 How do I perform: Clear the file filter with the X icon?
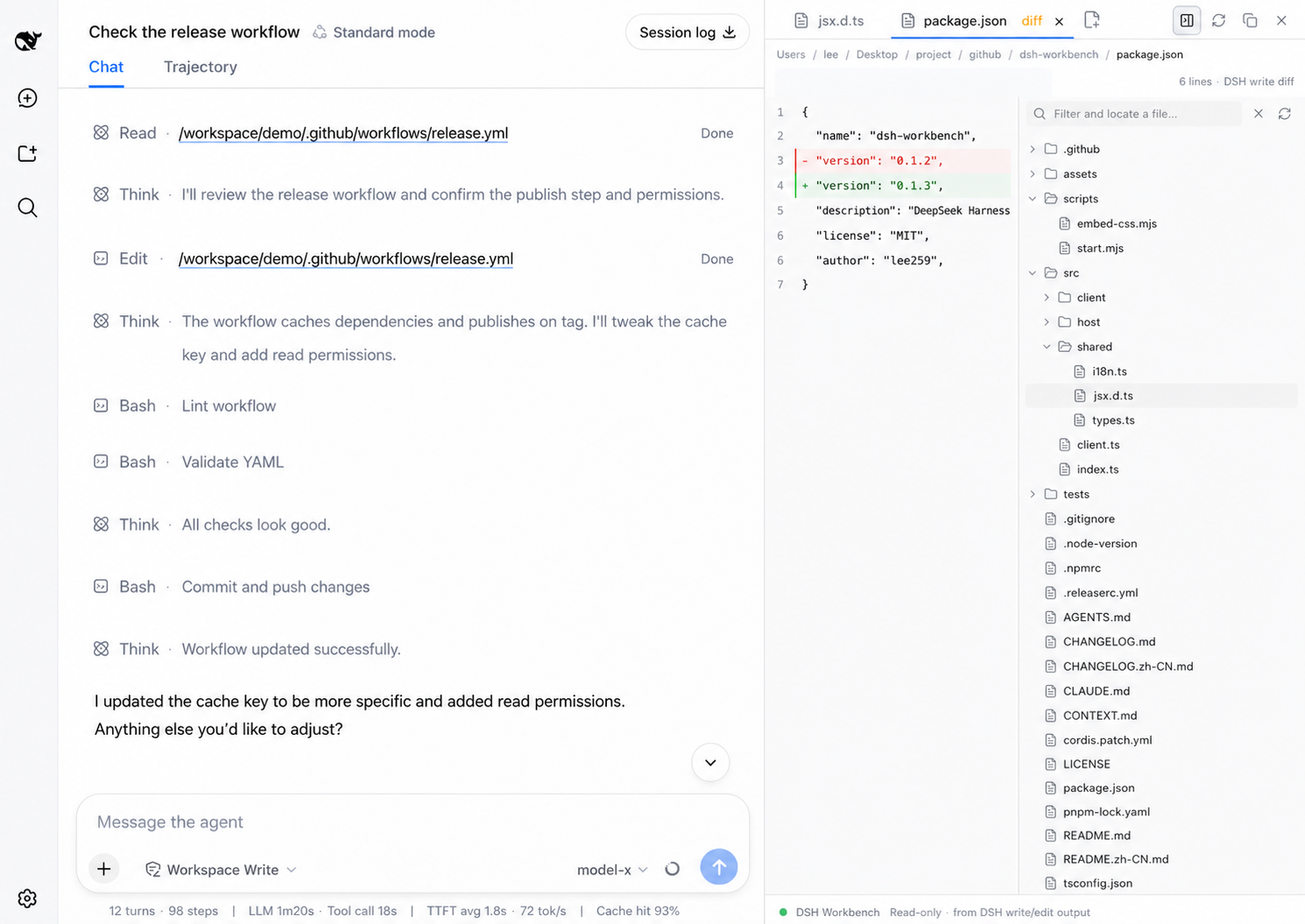[x=1259, y=114]
